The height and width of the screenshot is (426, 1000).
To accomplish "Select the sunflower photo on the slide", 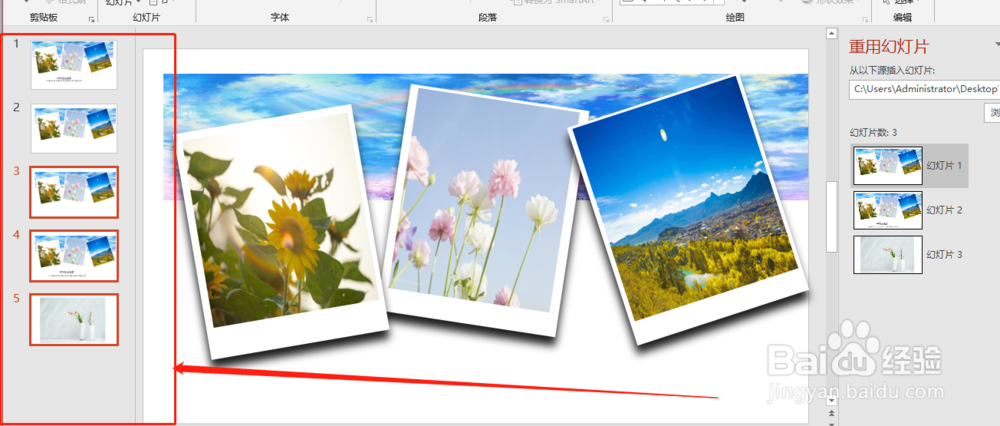I will [283, 233].
